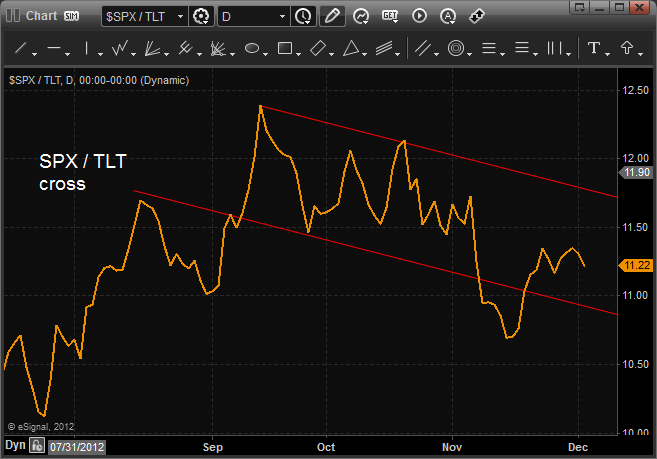
Task: Select the parallel lines tool
Action: click(x=423, y=48)
